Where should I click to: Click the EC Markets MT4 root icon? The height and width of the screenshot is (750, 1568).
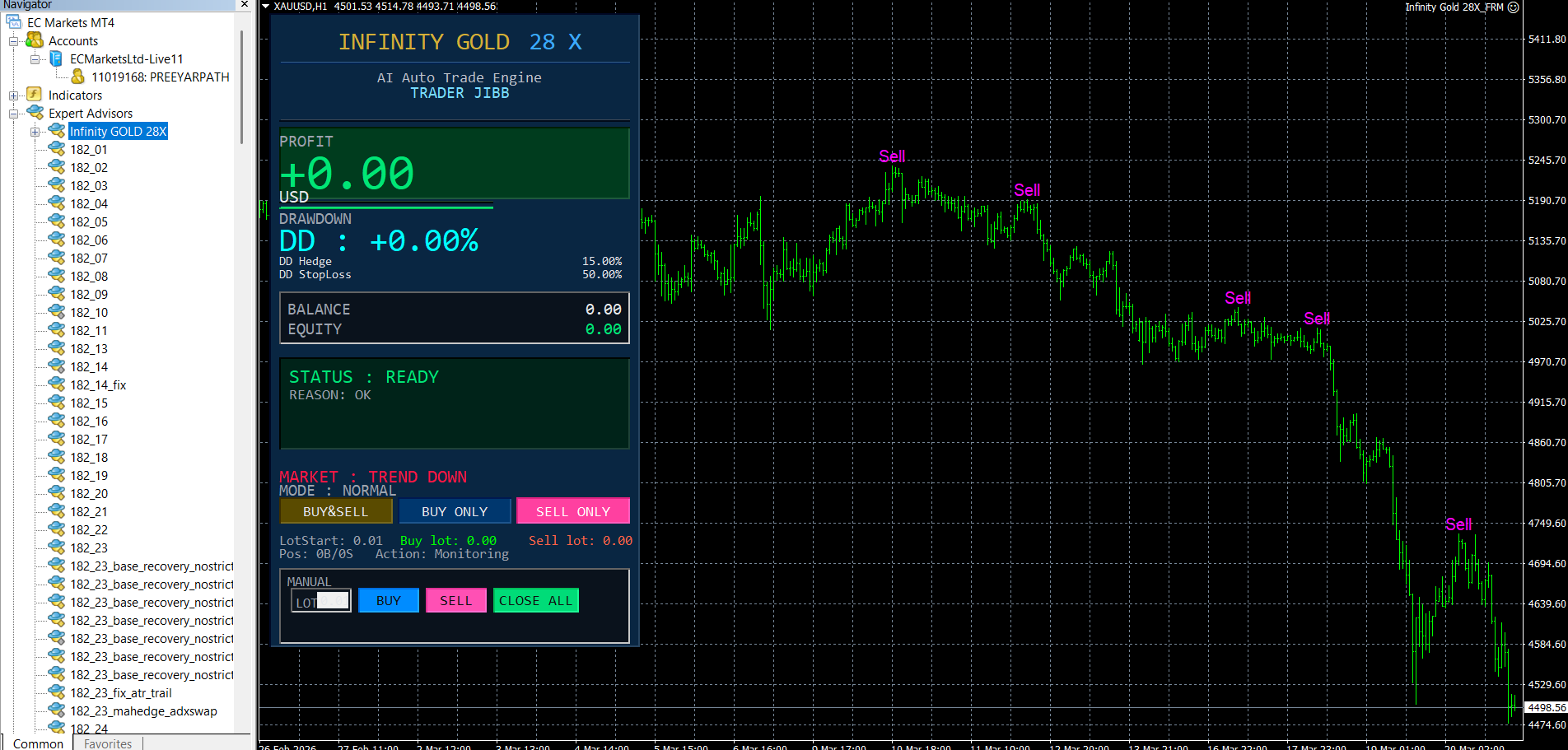click(14, 22)
